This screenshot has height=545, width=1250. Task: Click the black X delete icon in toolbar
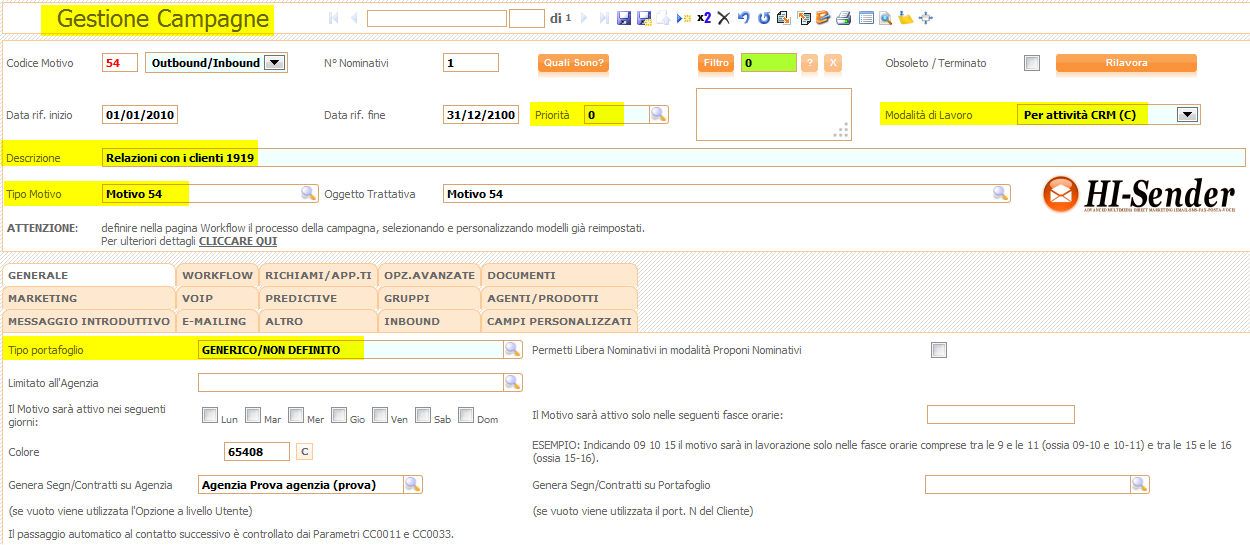pyautogui.click(x=724, y=18)
